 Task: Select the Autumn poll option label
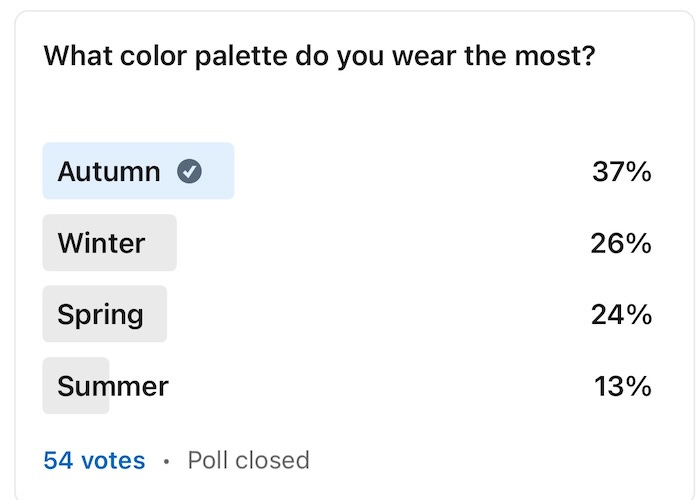108,171
